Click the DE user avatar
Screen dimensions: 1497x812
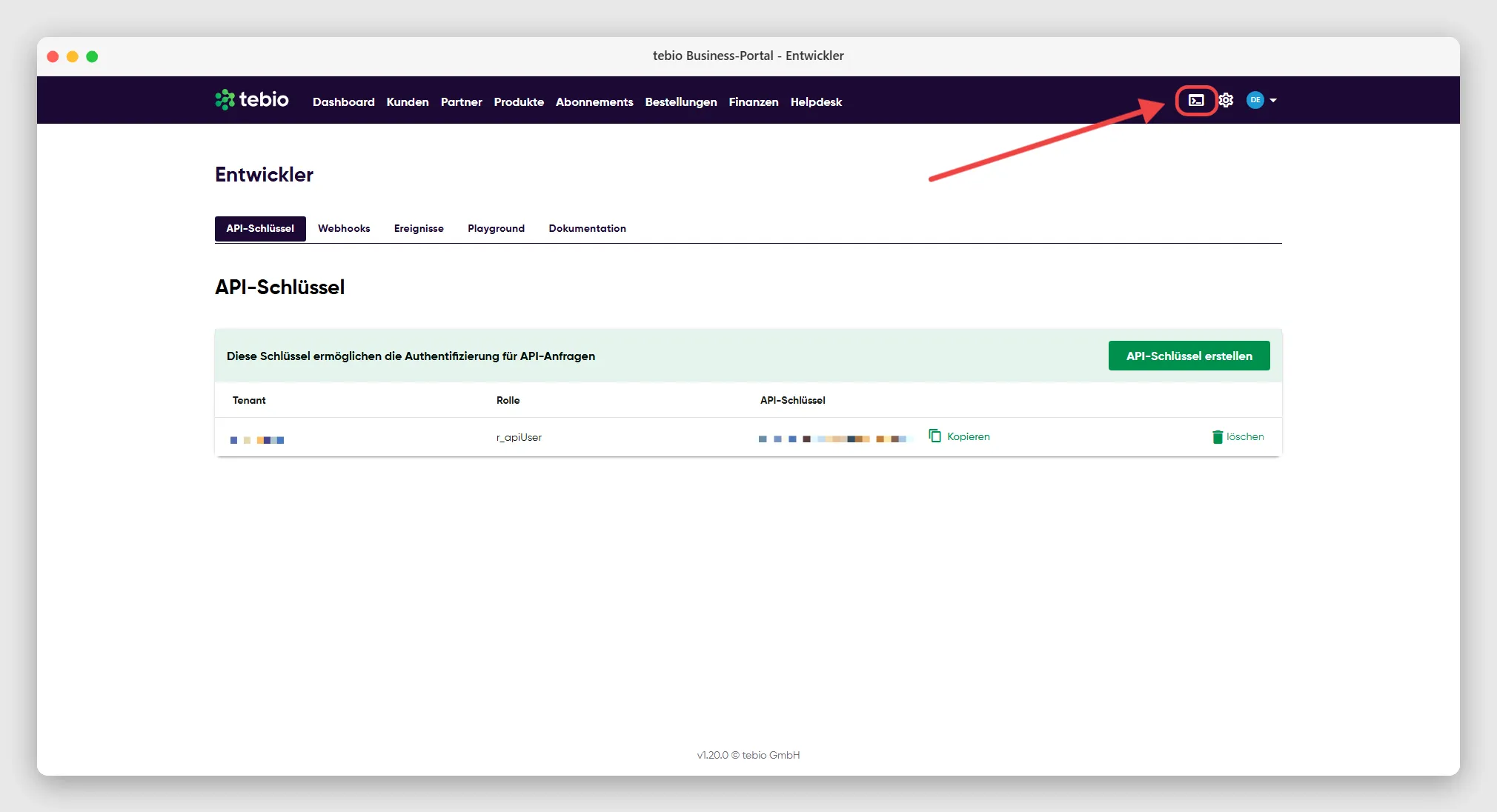coord(1255,100)
